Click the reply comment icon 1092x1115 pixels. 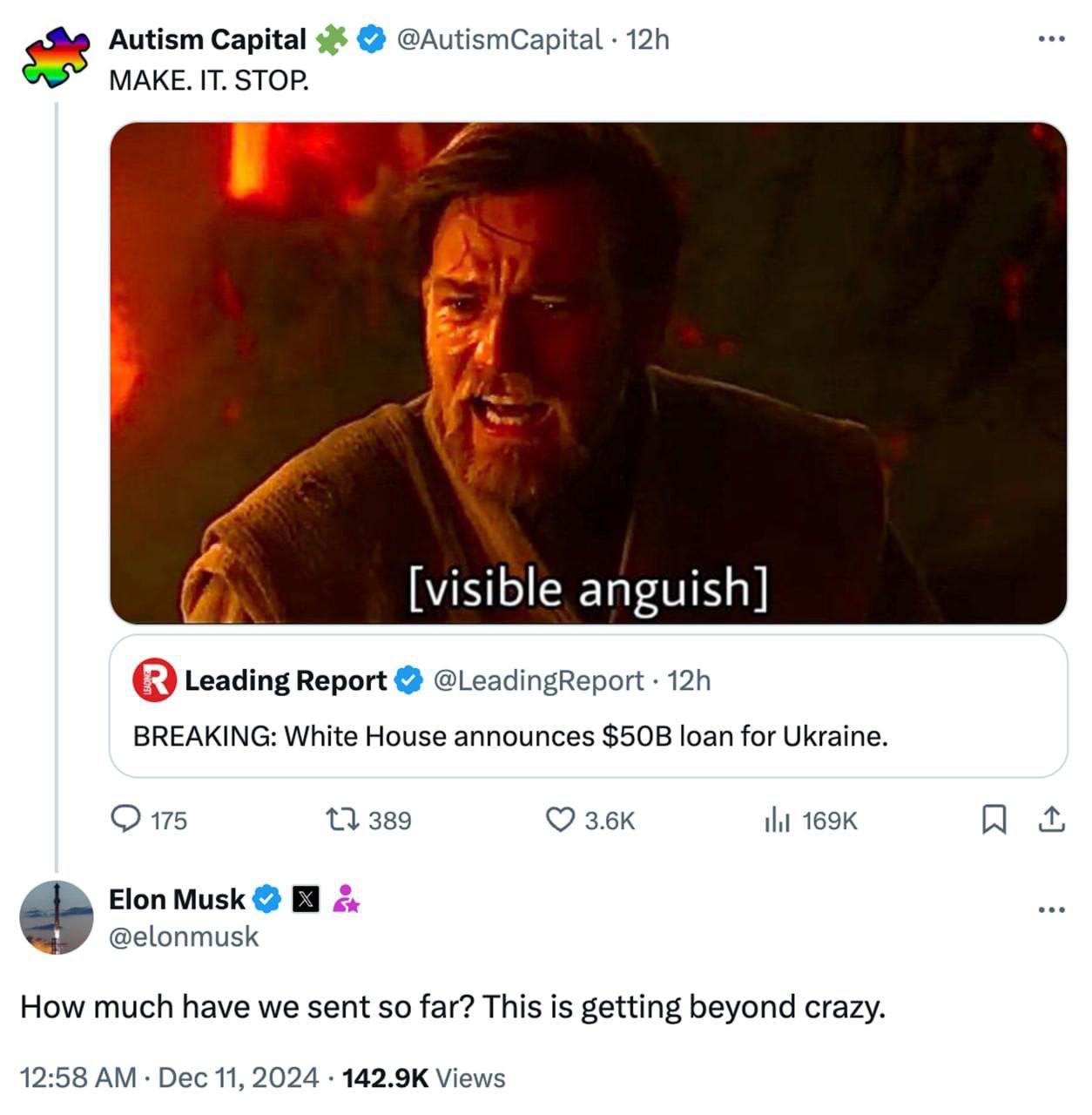point(126,820)
